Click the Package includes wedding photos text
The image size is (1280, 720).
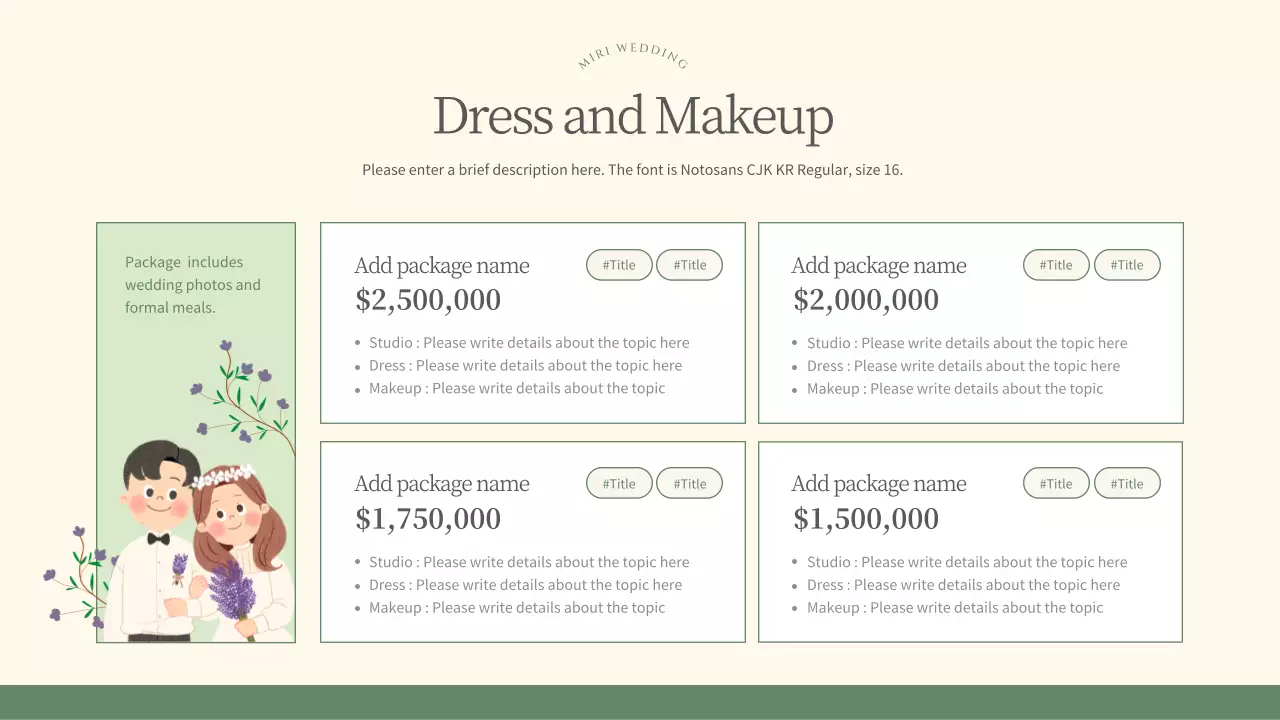coord(193,284)
